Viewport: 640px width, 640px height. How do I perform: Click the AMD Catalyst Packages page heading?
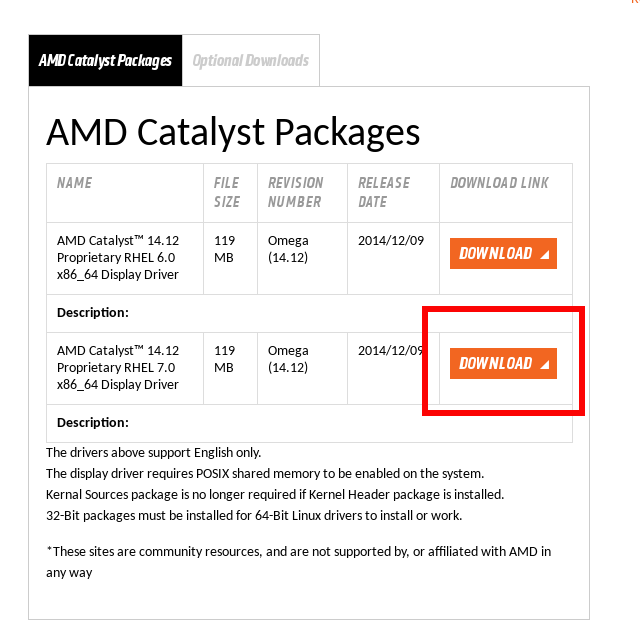click(x=233, y=132)
